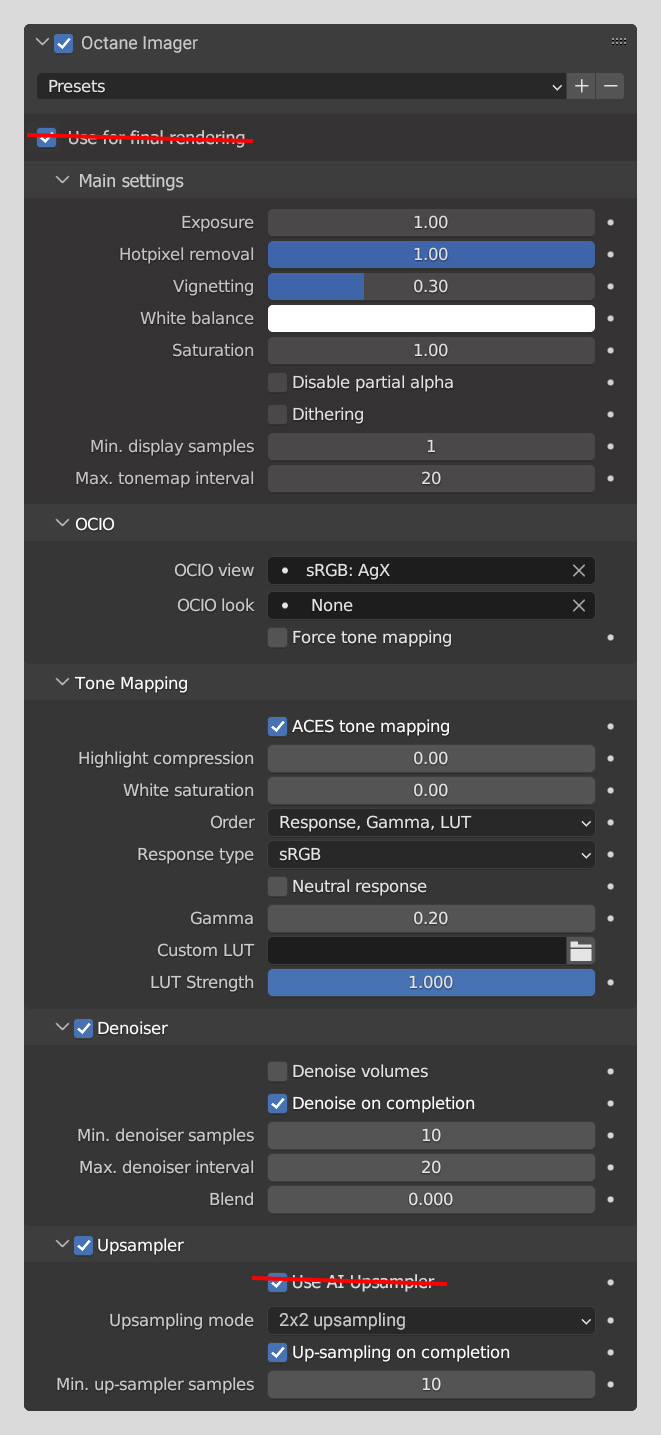Open the Upsampling mode dropdown
The height and width of the screenshot is (1435, 661).
(431, 1320)
